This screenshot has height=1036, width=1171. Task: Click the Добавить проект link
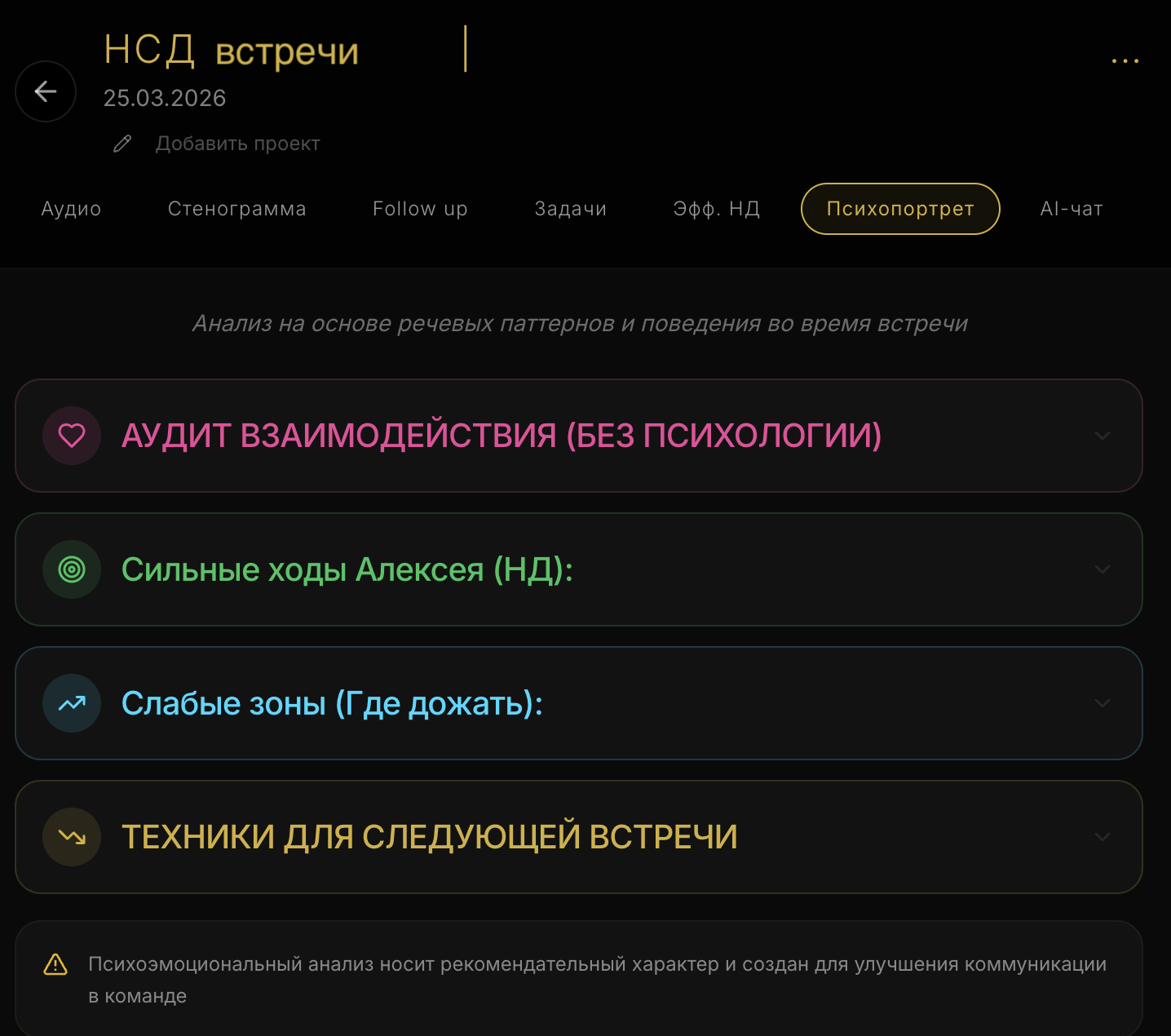point(237,143)
